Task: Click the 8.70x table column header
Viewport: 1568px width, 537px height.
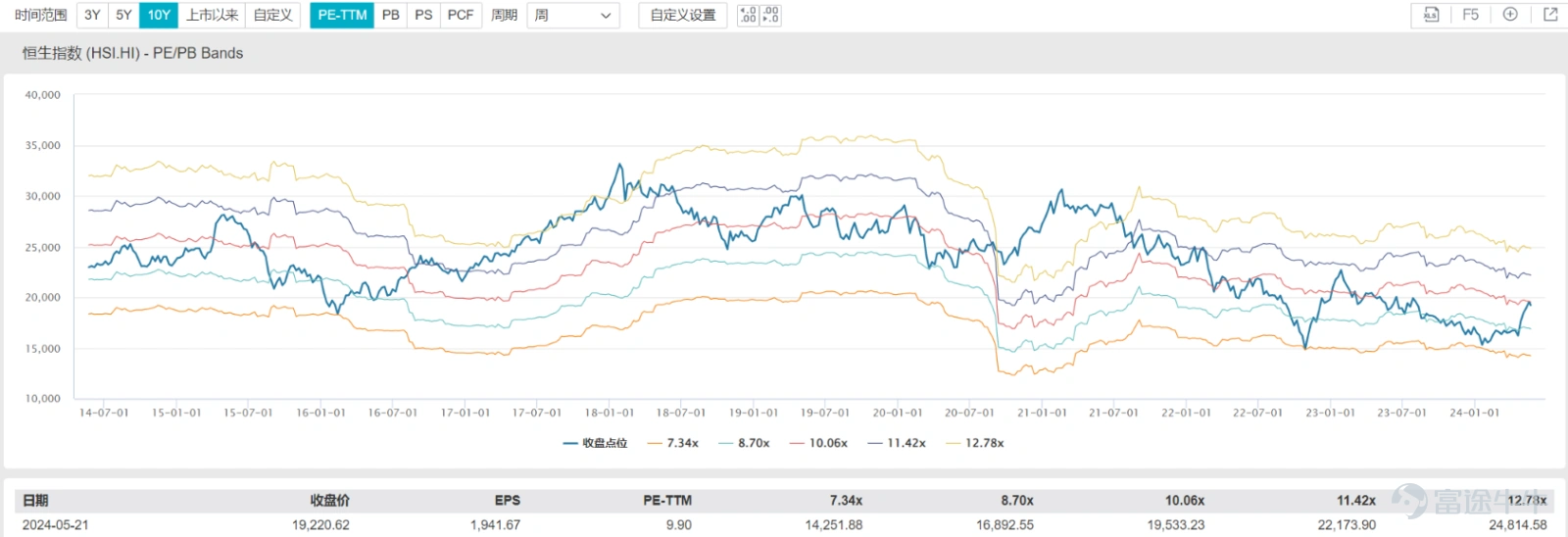Action: (x=1017, y=500)
